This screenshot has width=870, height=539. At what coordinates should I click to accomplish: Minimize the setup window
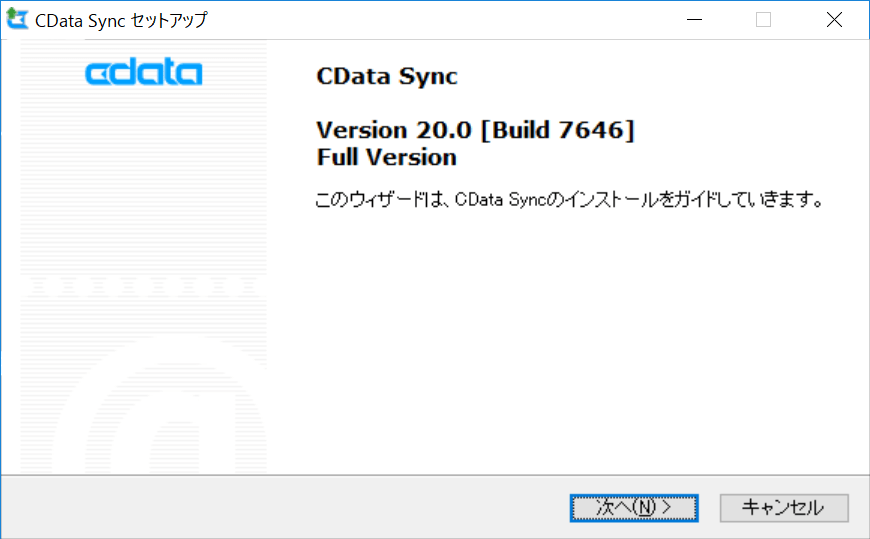tap(693, 20)
